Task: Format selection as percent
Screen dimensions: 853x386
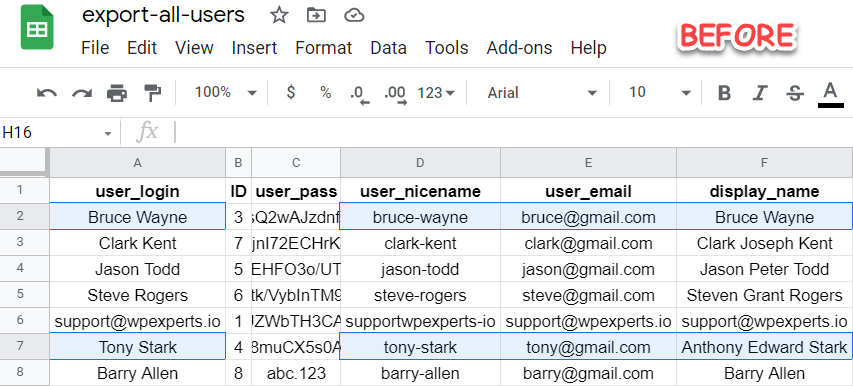Action: click(x=326, y=92)
